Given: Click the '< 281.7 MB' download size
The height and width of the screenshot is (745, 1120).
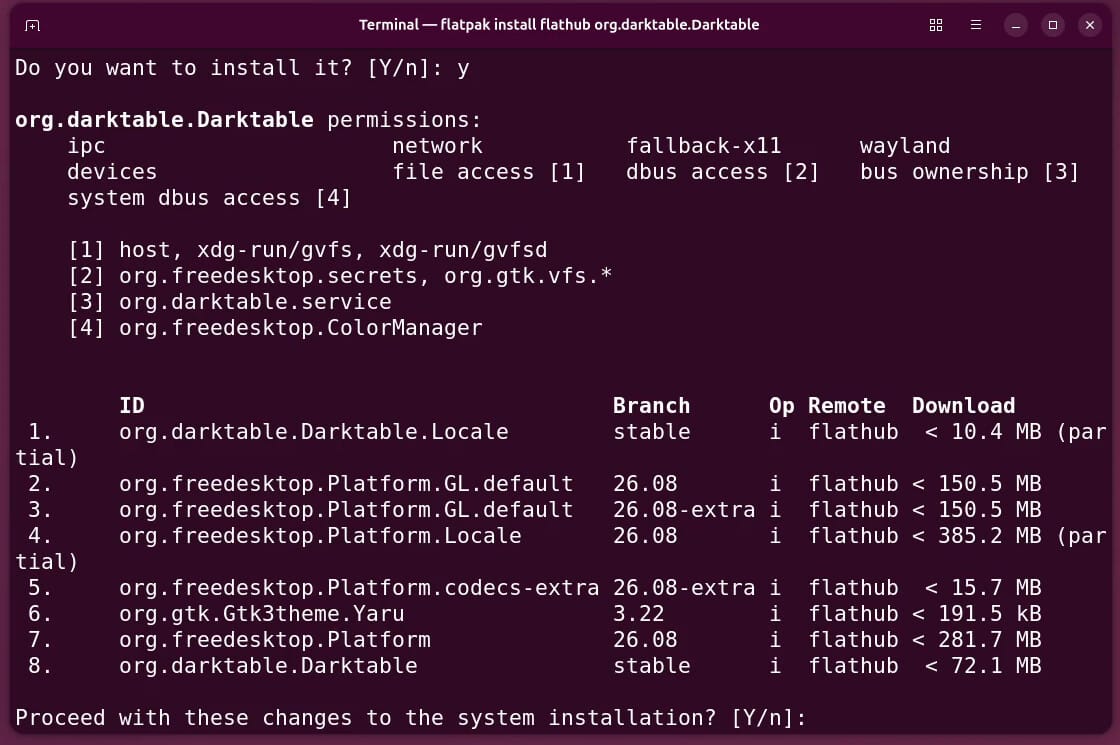Looking at the screenshot, I should (x=976, y=639).
